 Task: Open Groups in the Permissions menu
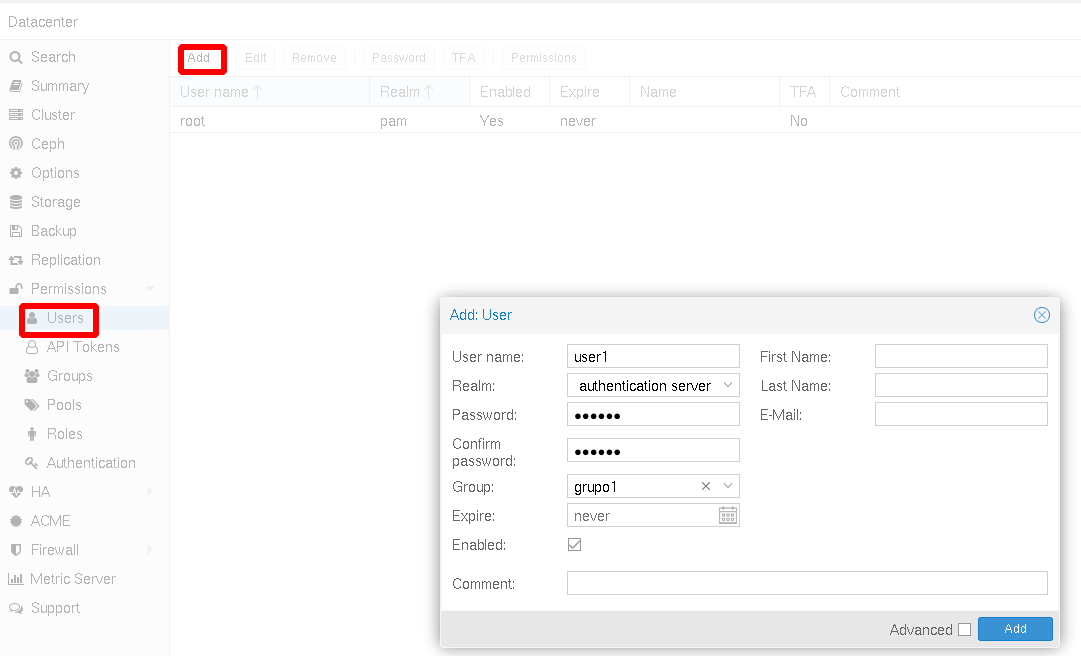69,376
